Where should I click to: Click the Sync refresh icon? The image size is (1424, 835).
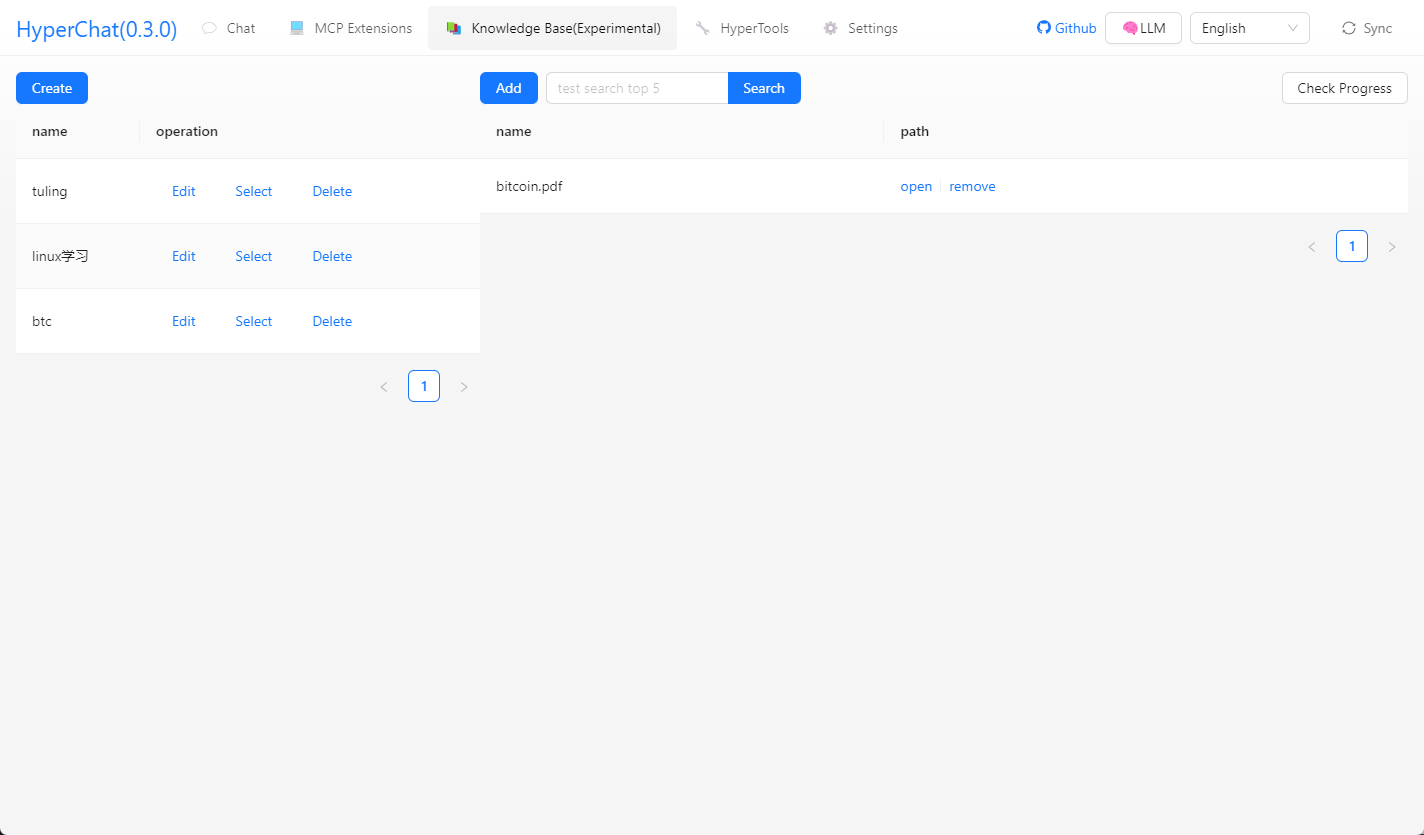point(1349,28)
